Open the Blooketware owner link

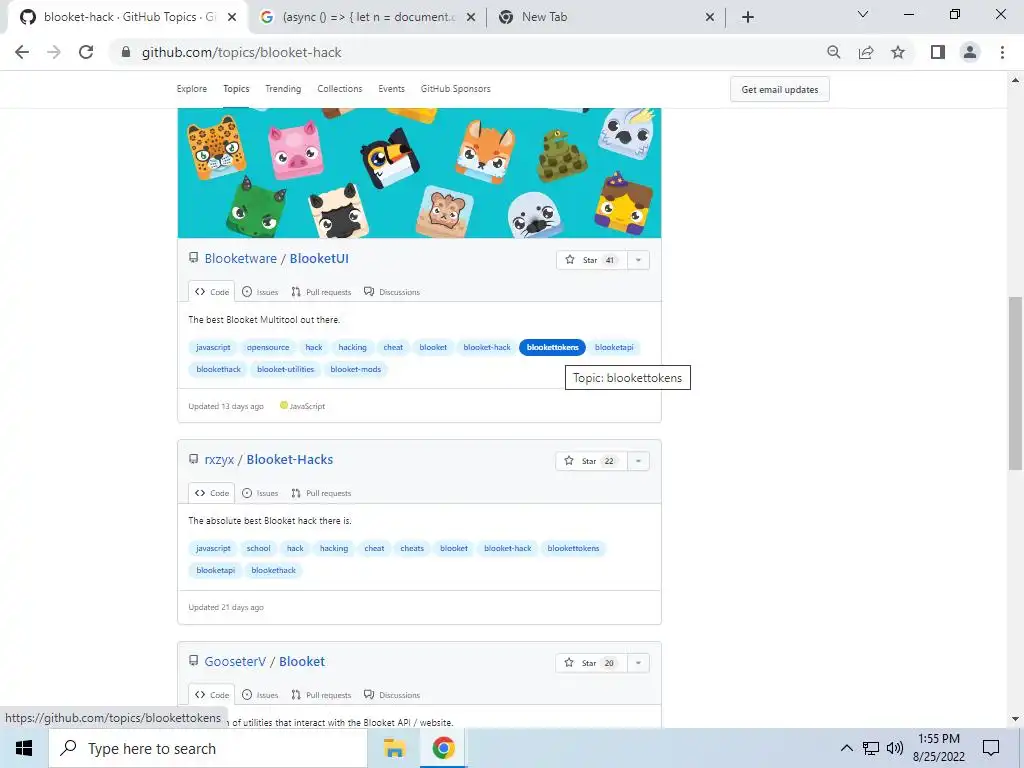coord(240,259)
